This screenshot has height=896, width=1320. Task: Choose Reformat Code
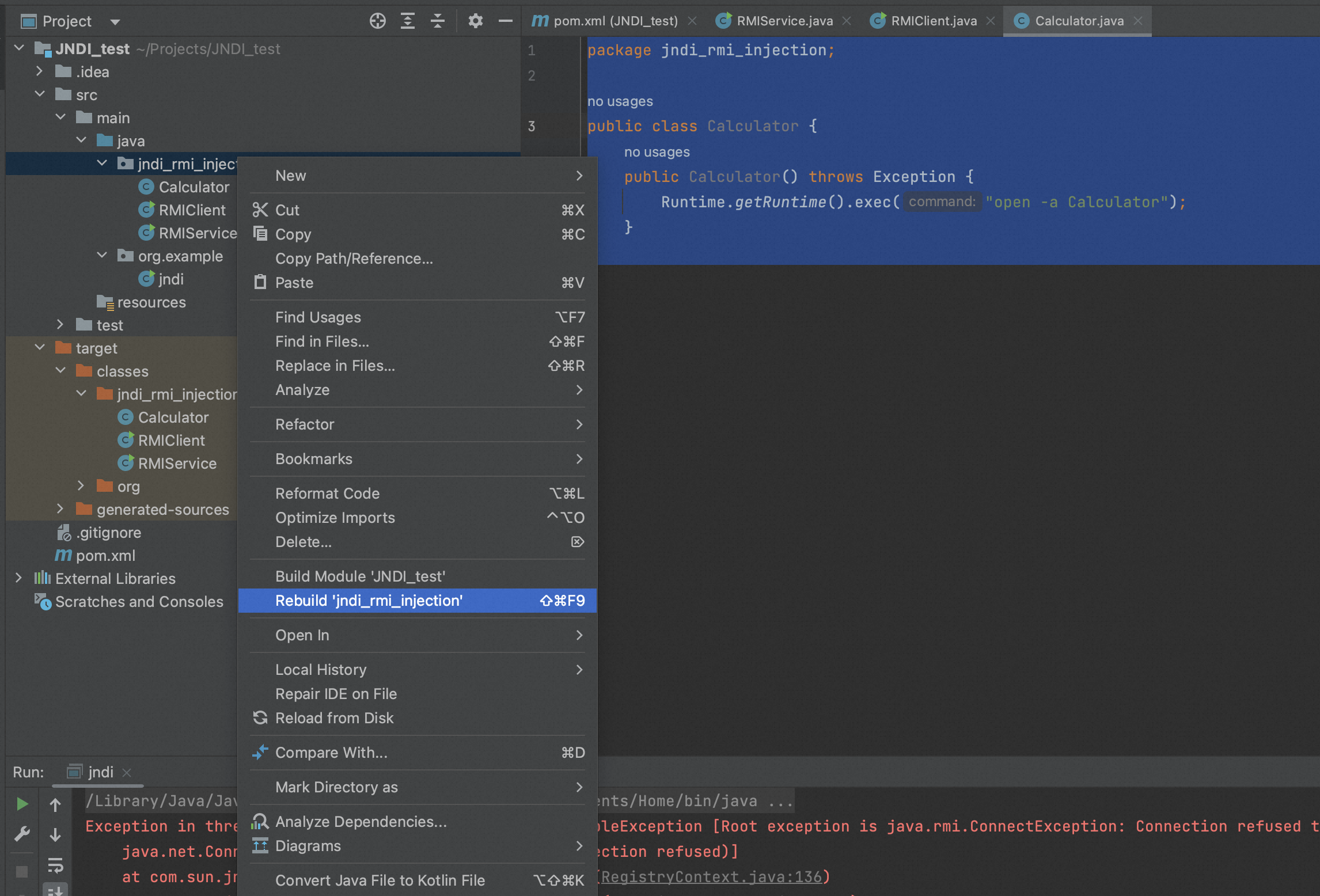[418, 493]
